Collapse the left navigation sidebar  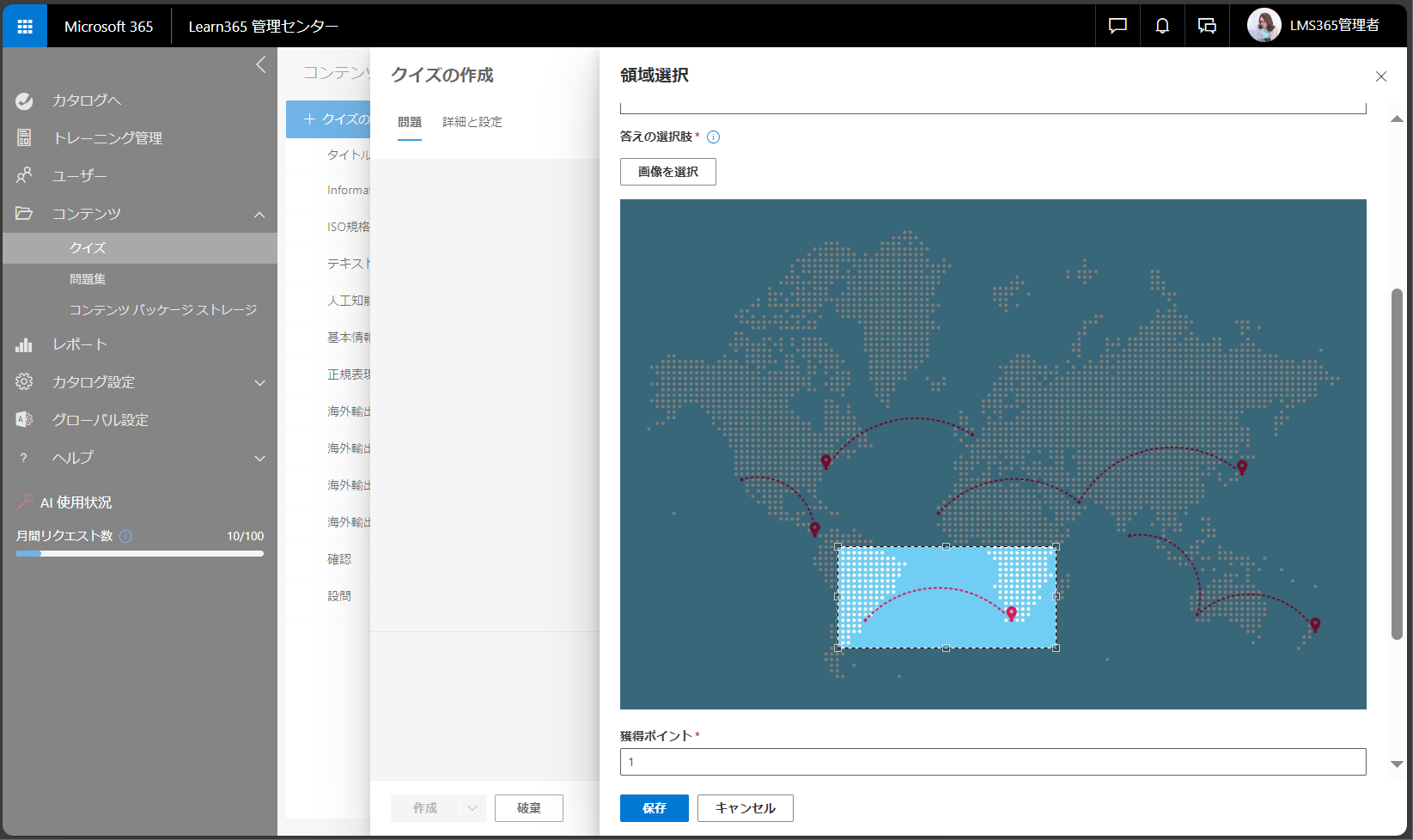(x=261, y=64)
